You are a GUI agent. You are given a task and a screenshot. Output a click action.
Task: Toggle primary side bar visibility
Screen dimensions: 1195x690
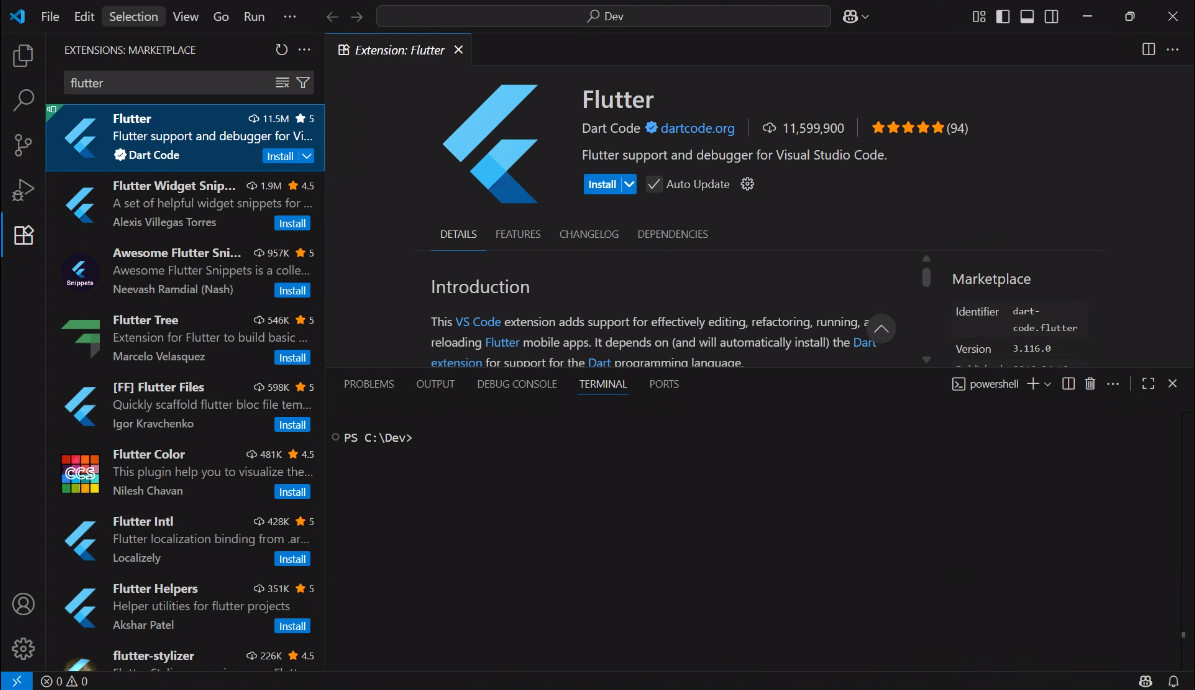click(1003, 16)
